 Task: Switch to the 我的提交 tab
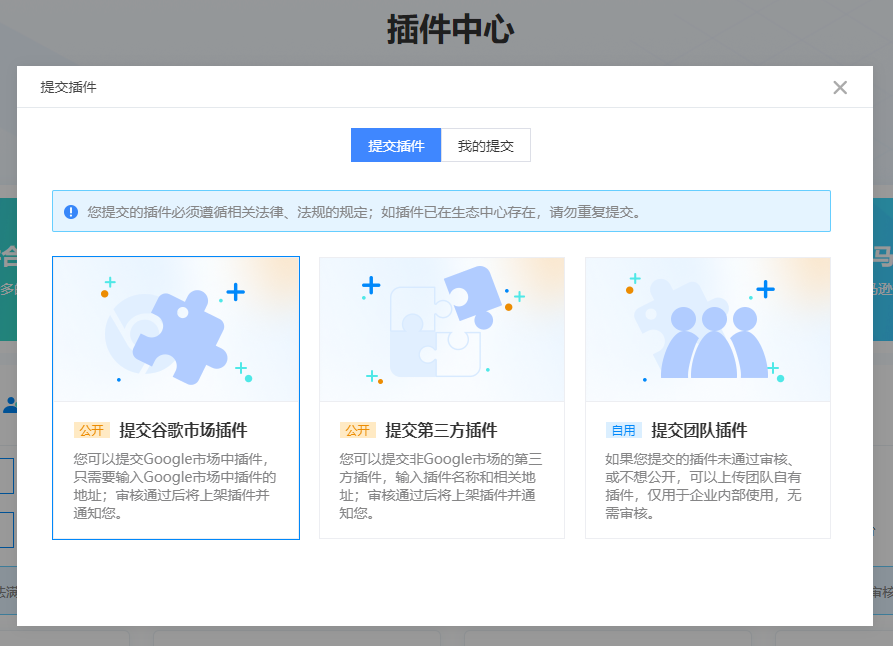coord(485,146)
